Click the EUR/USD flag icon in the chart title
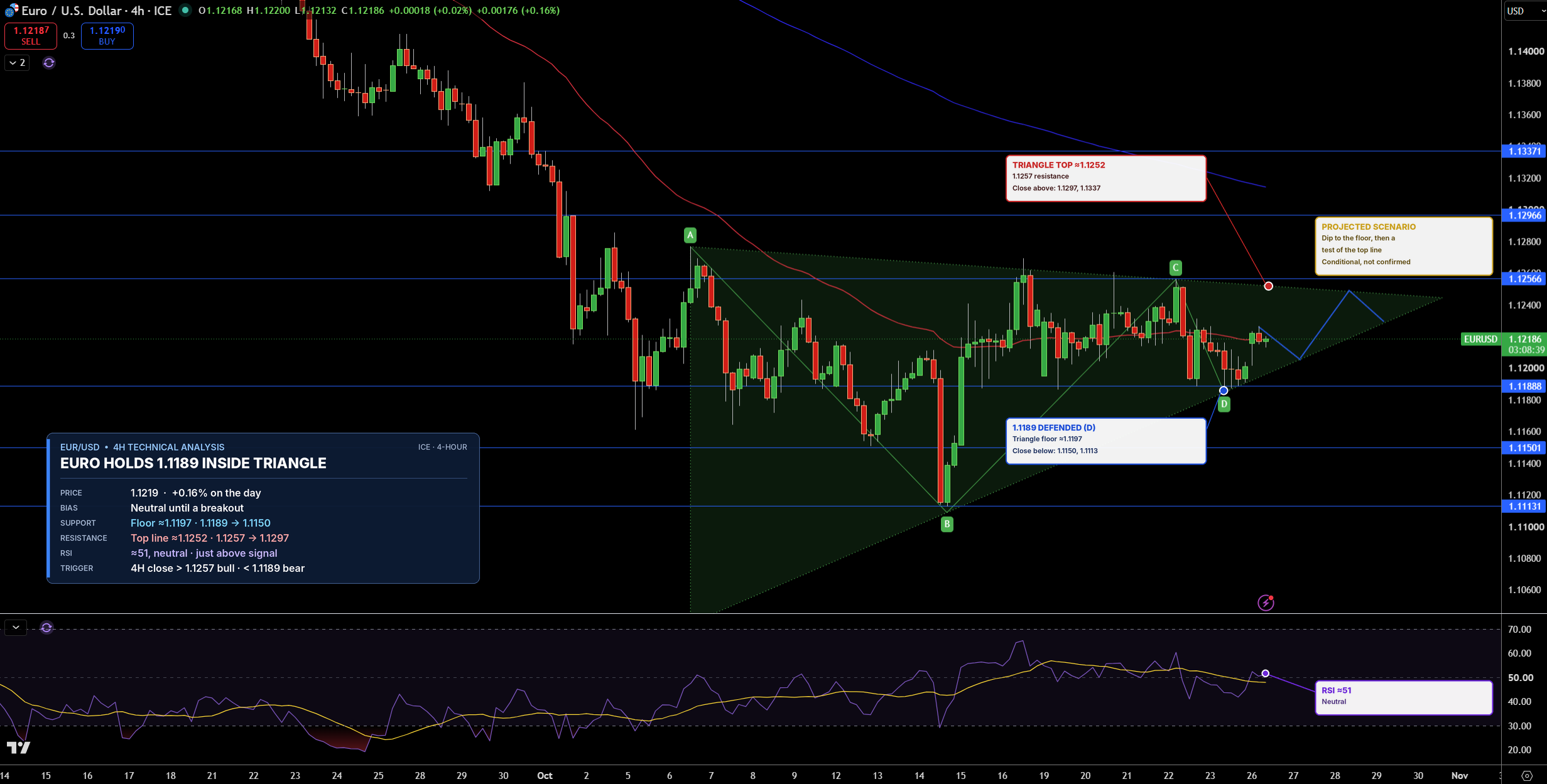 11,11
